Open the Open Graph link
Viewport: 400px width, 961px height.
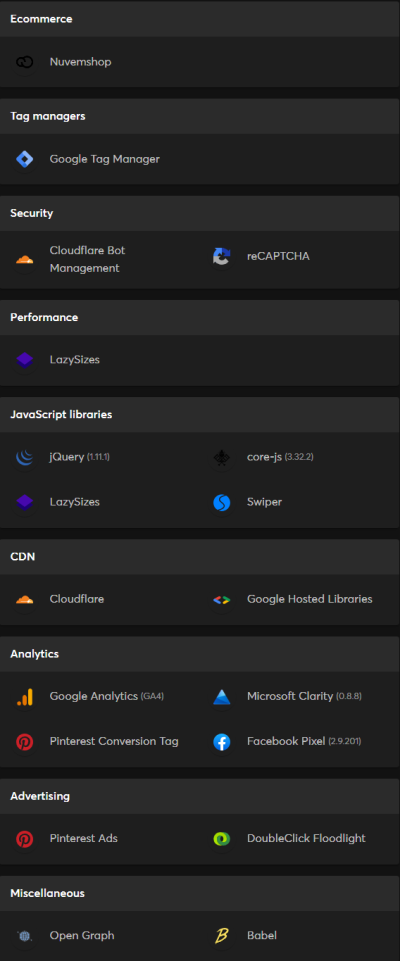(82, 935)
